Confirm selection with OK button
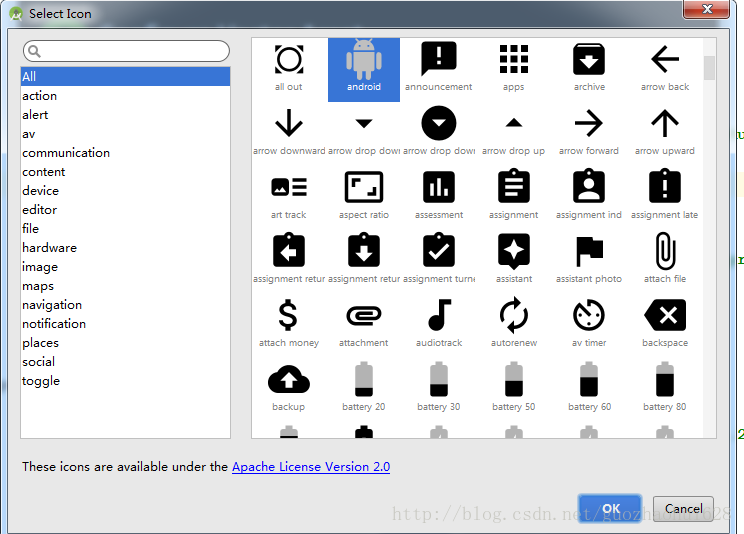The width and height of the screenshot is (744, 534). tap(610, 509)
